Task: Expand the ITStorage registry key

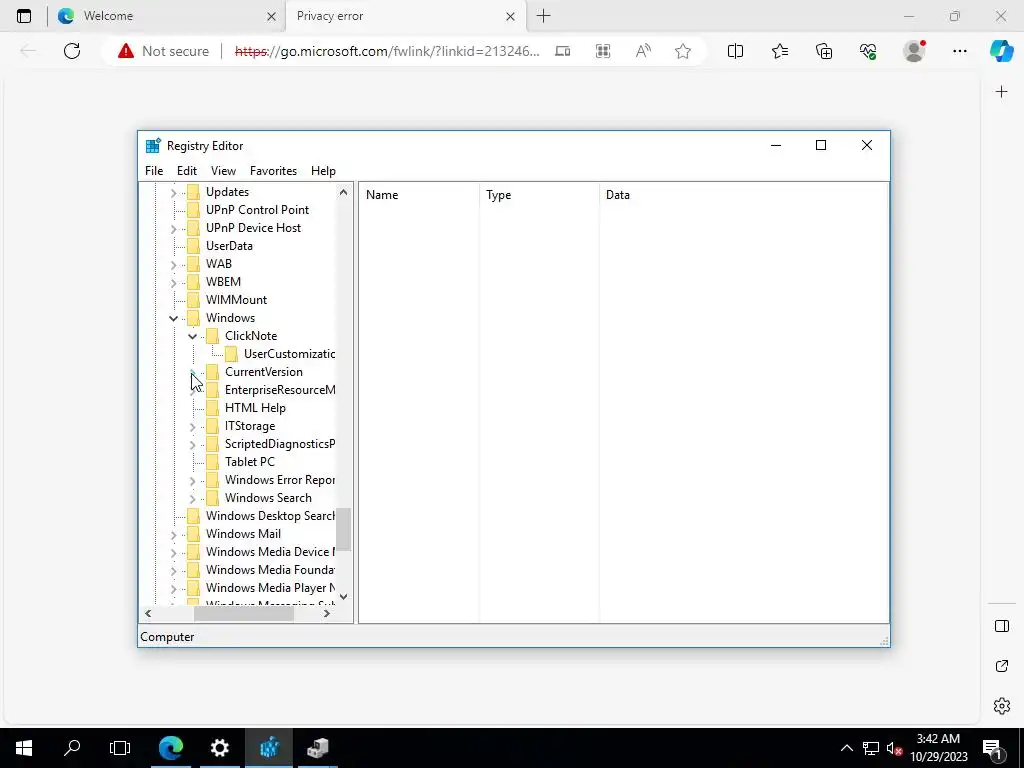Action: click(x=192, y=427)
